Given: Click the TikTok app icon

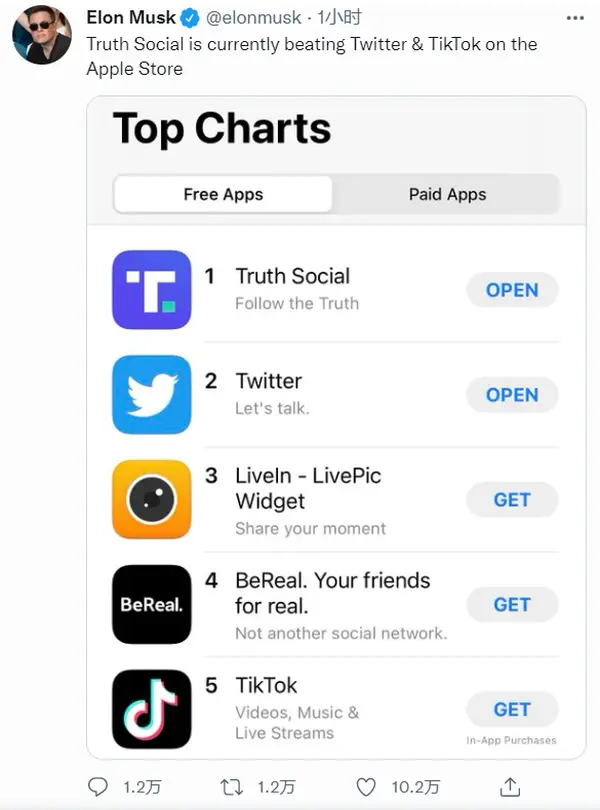Looking at the screenshot, I should 151,709.
